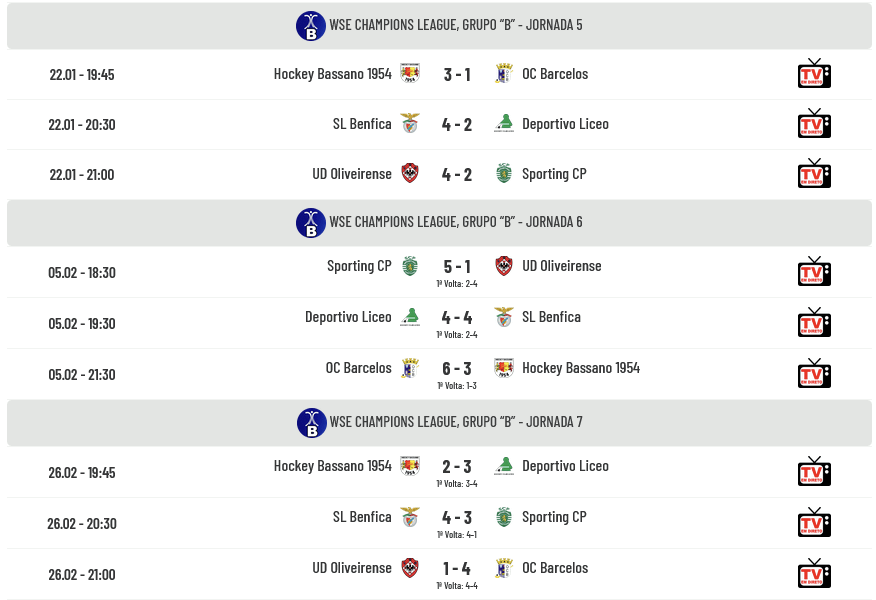Click Hockey Bassano 1954 team name in Jornada 5
Screen dimensions: 876x600
point(333,74)
